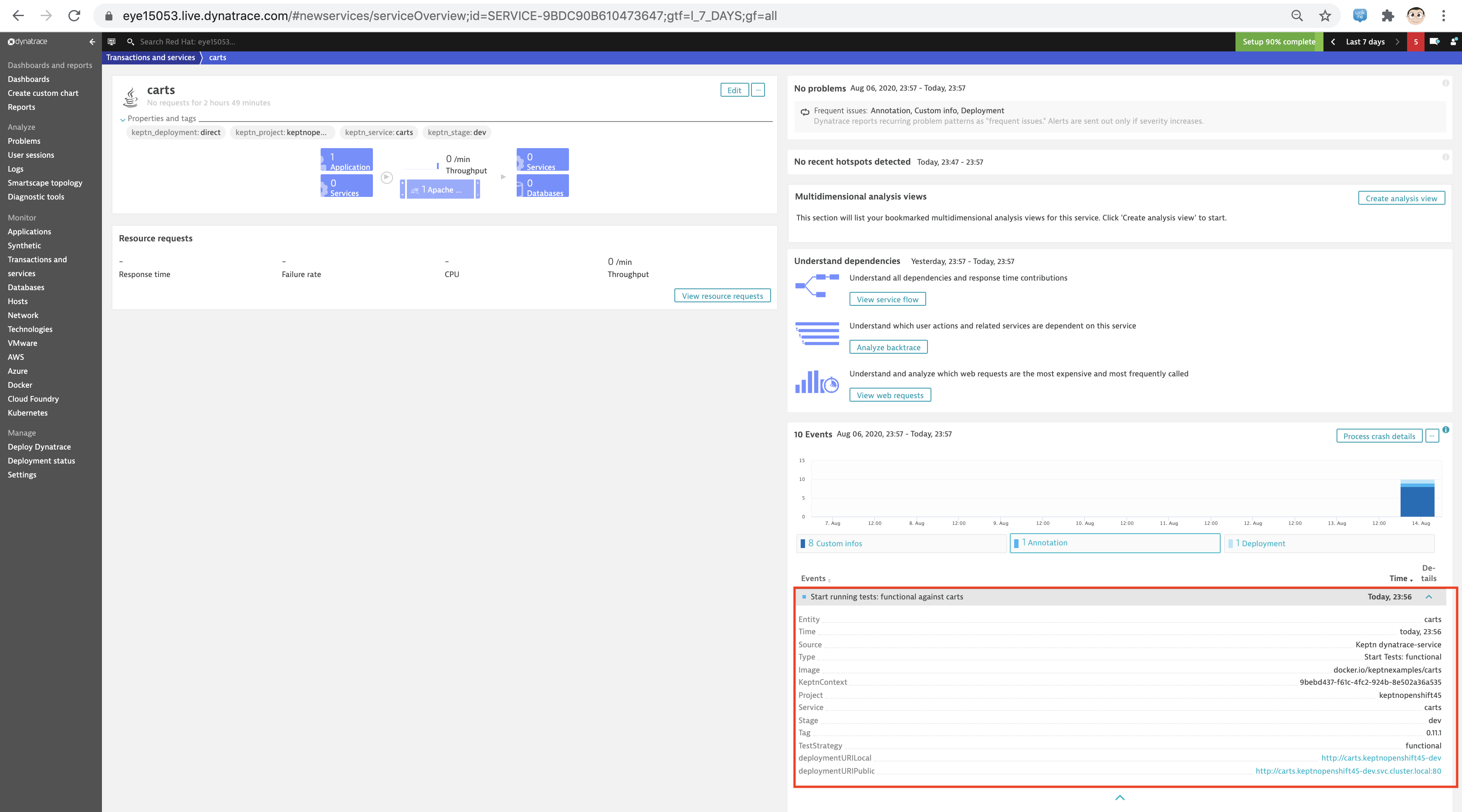Collapse the events list with bottom chevron

tap(1119, 797)
